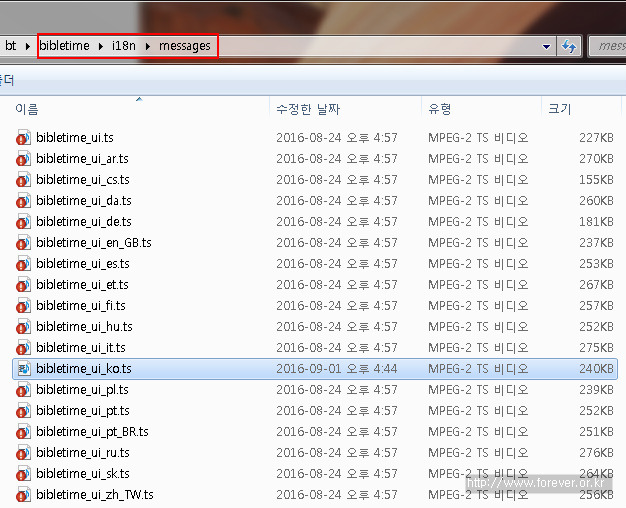Sort by the 유형 column header
The image size is (626, 508).
coord(440,109)
